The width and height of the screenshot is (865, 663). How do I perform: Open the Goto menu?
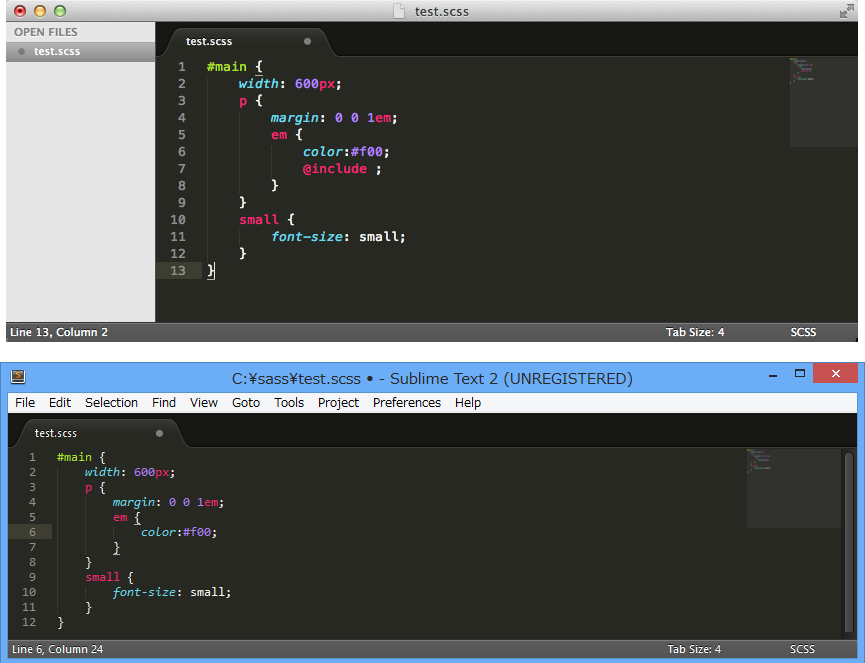246,403
